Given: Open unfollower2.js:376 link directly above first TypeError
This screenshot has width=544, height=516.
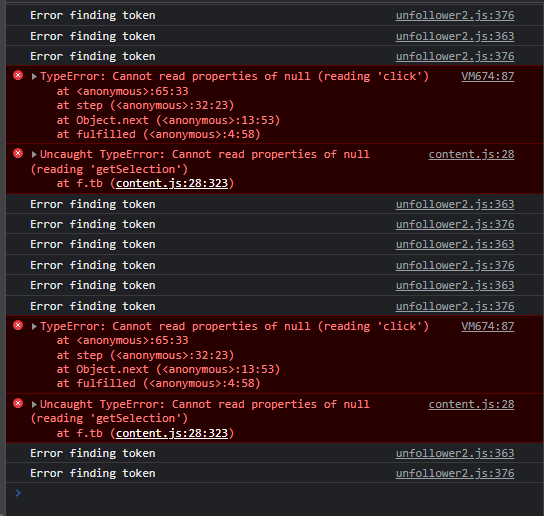Looking at the screenshot, I should pos(455,56).
